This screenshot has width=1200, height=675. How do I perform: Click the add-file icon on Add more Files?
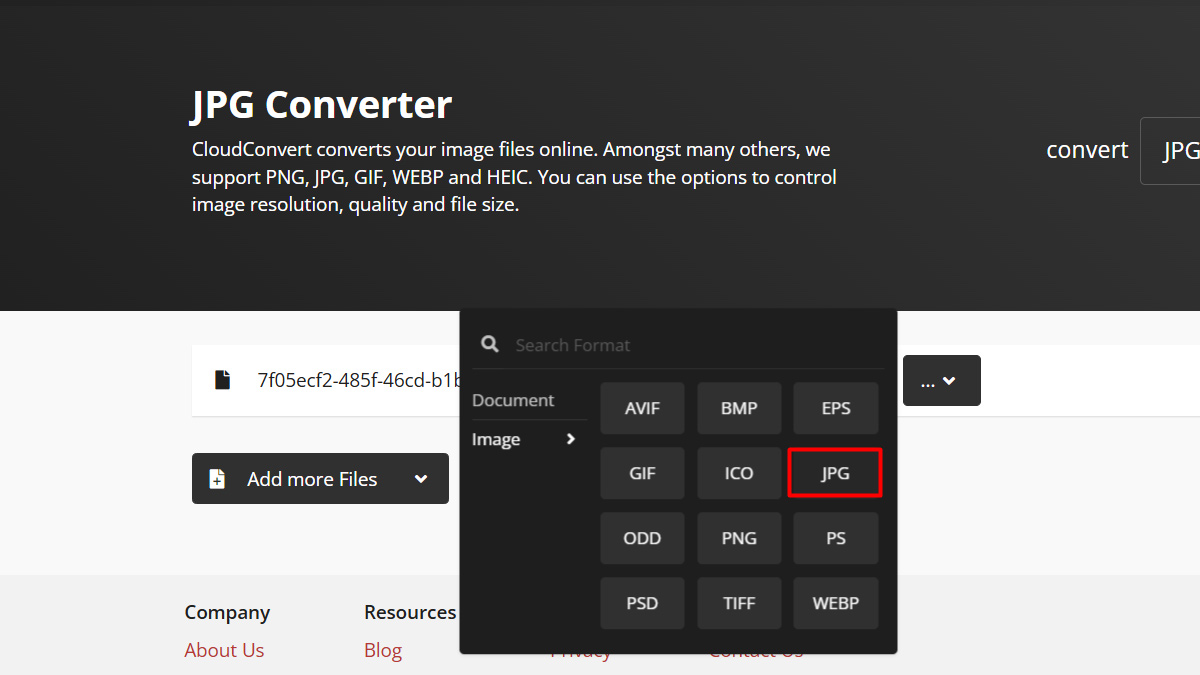[x=217, y=479]
